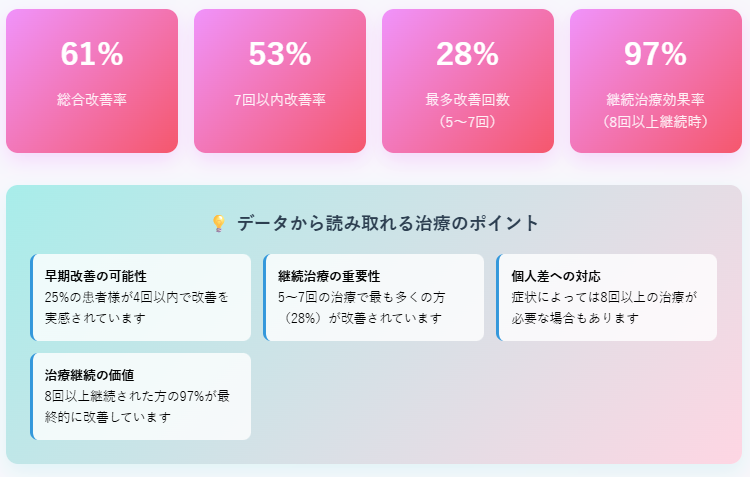Screen dimensions: 750x477
Task: Click the 継続治療の重要性 info card
Action: 374,298
